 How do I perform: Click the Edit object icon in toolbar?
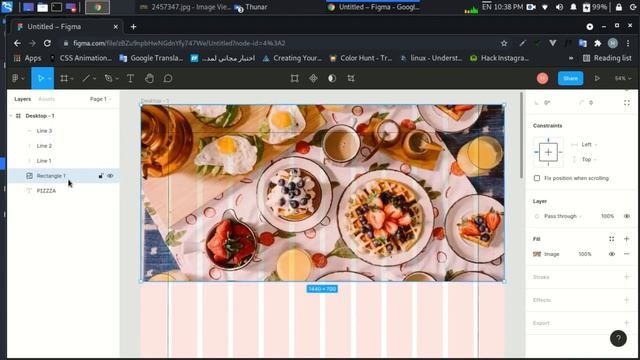click(x=295, y=78)
